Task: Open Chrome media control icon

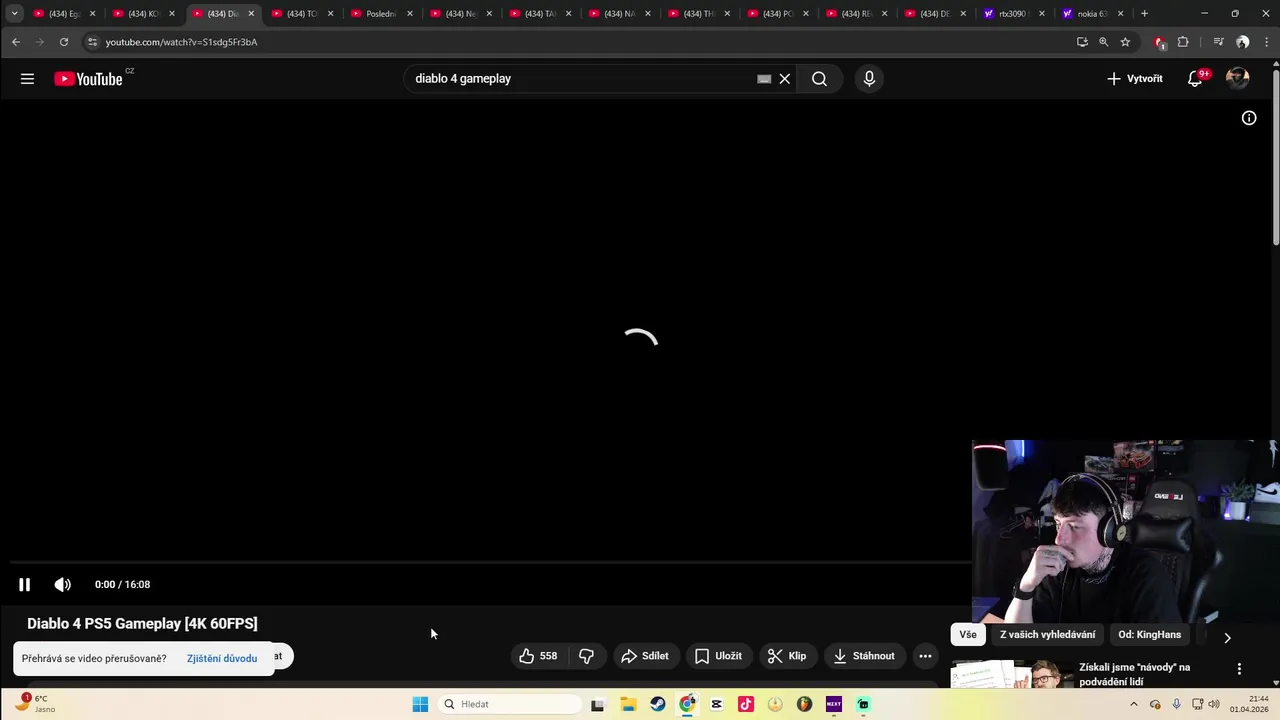Action: (1218, 42)
